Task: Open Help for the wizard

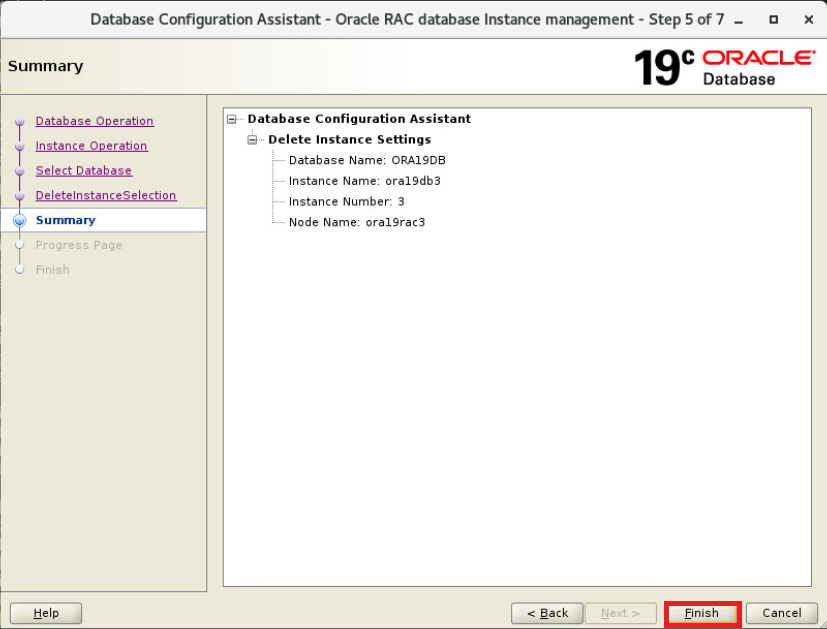Action: pyautogui.click(x=46, y=613)
